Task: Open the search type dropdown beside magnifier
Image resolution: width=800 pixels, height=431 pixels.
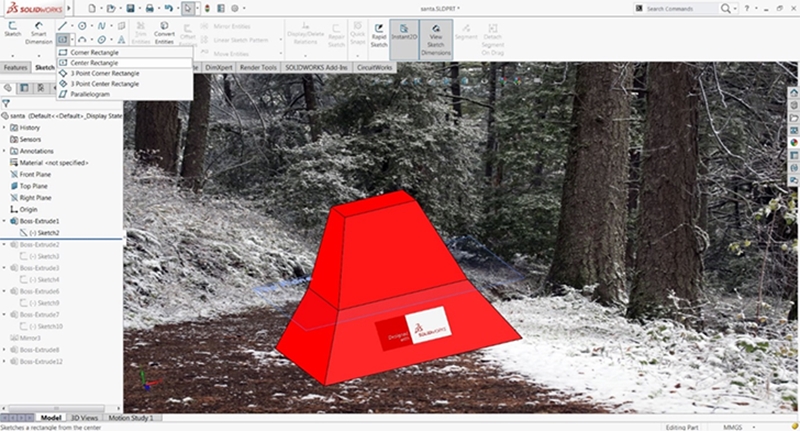Action: click(735, 9)
